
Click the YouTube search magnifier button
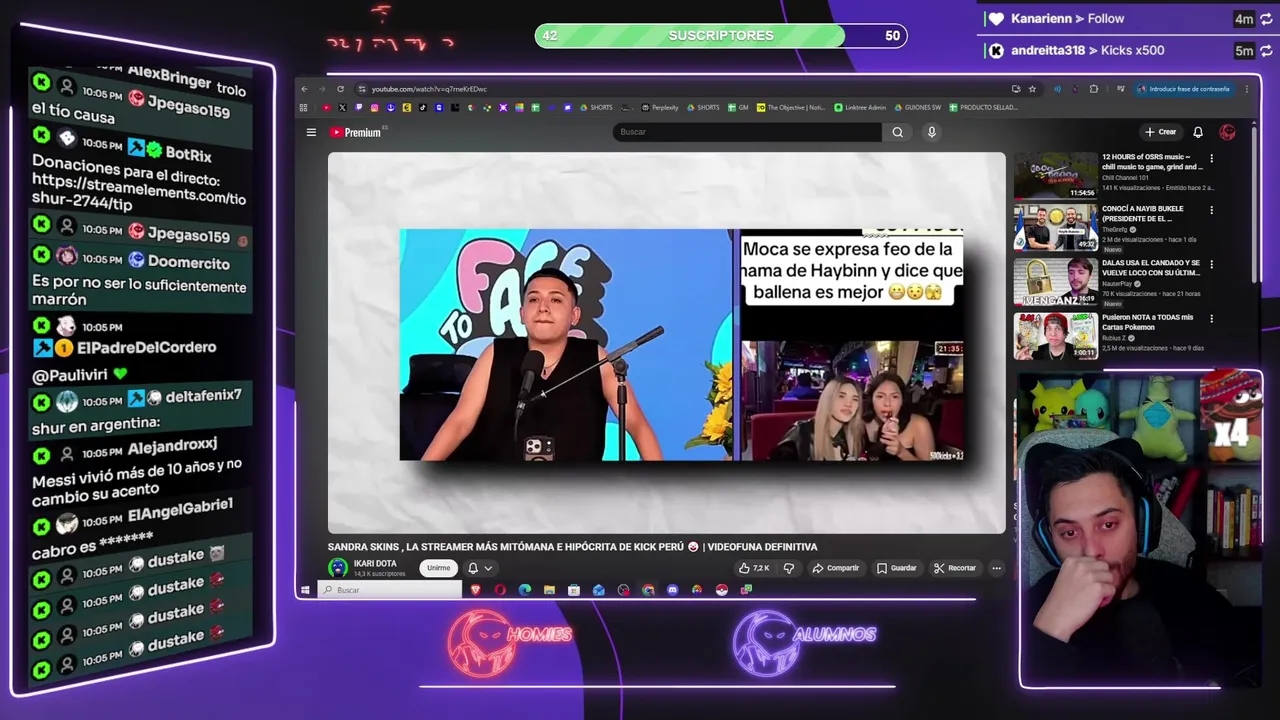click(897, 132)
